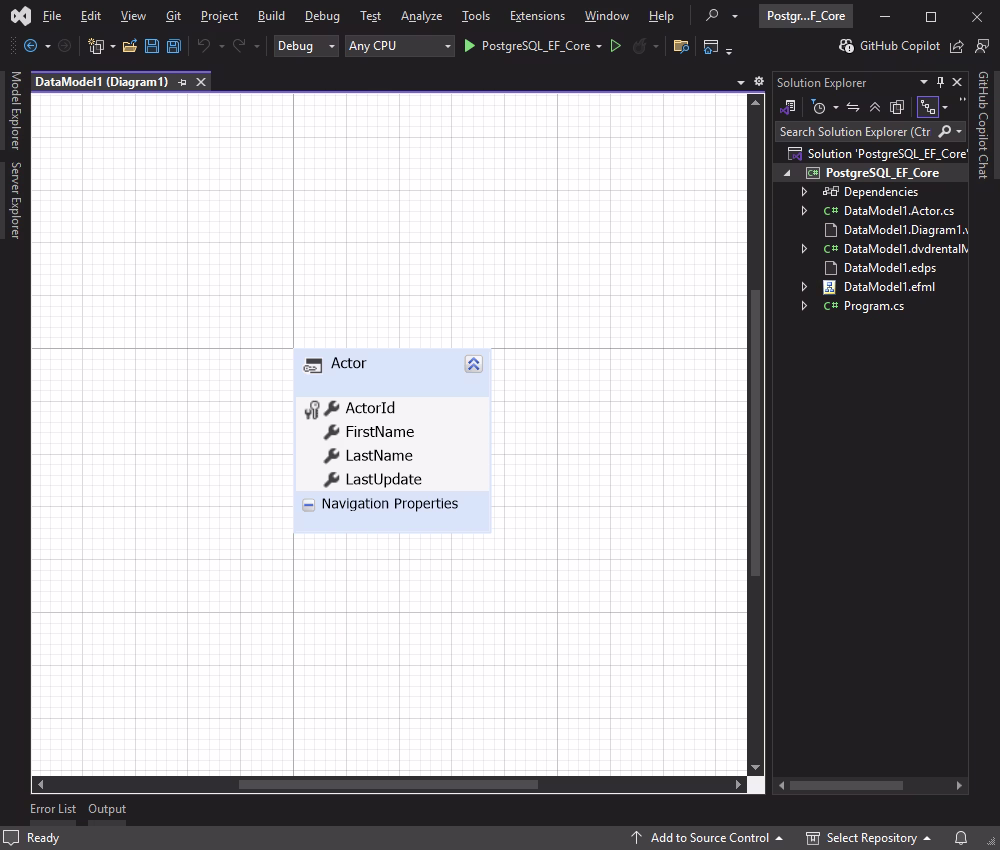Click Sync with Active Document icon

click(852, 107)
